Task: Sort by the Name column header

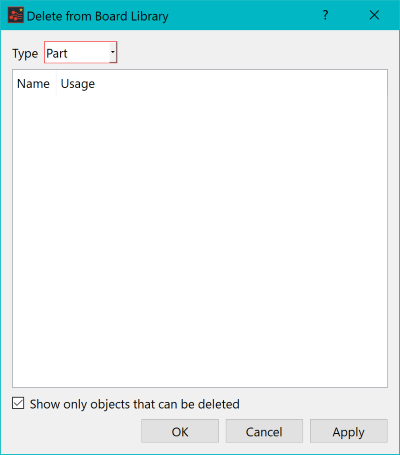Action: 34,84
